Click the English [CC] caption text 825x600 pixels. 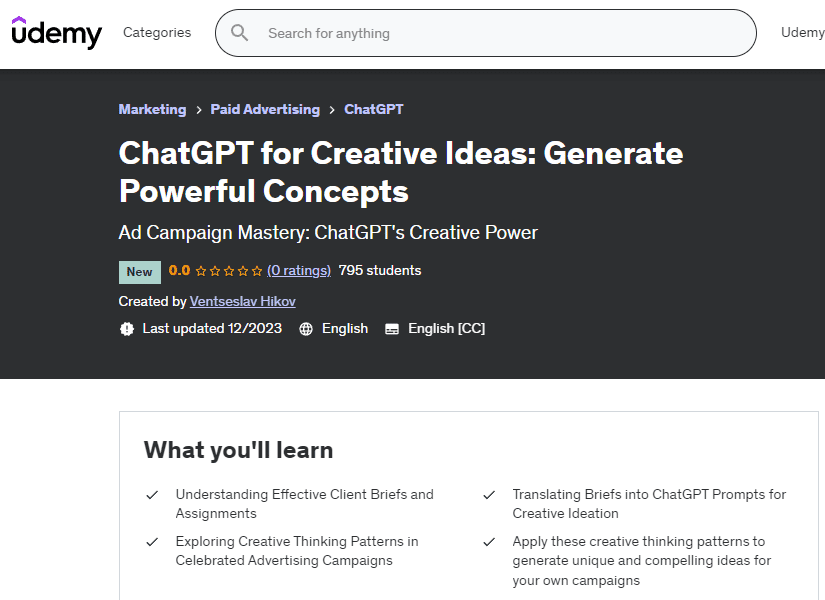click(x=447, y=328)
